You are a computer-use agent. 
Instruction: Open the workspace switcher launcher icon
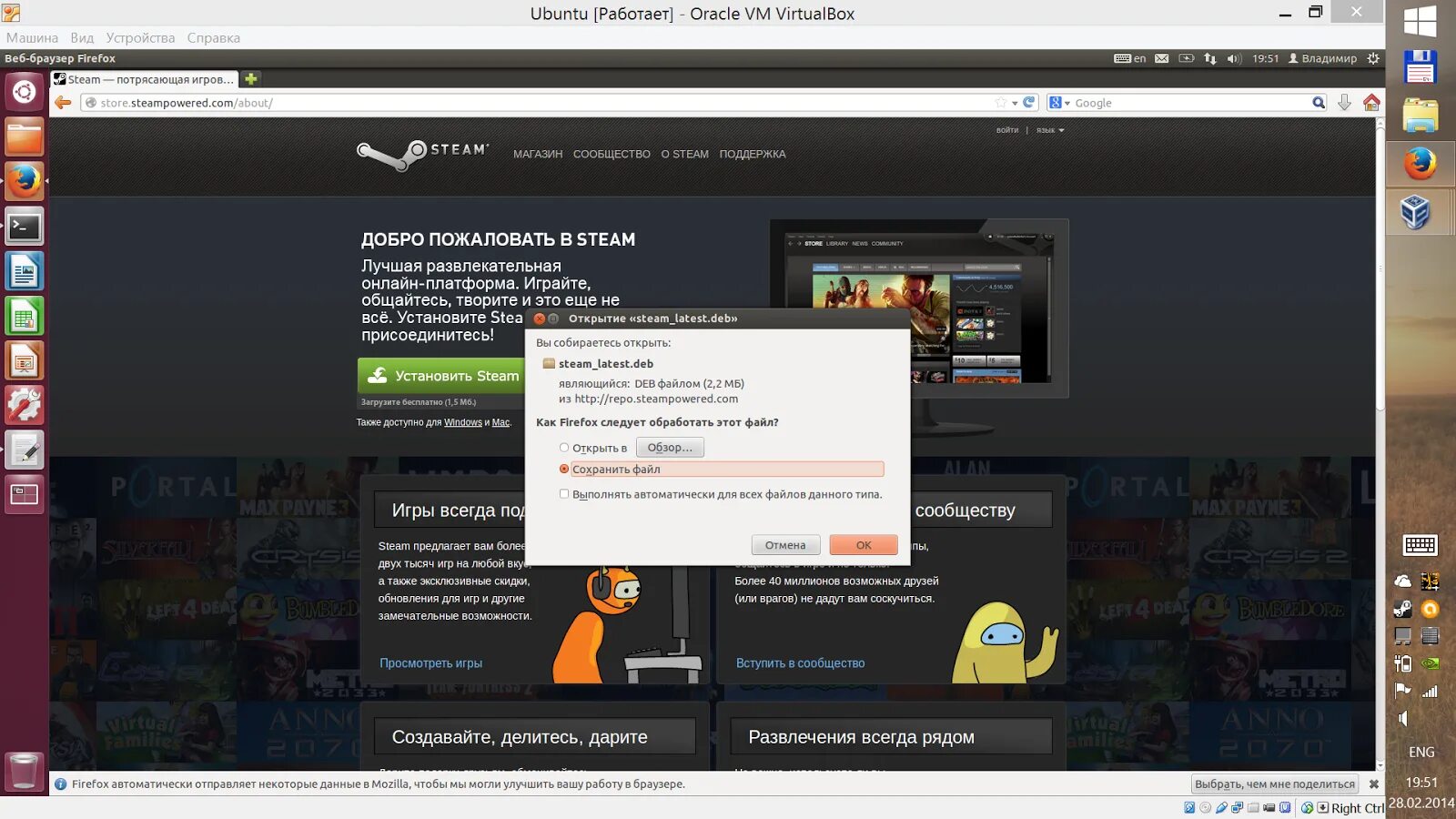[x=24, y=494]
